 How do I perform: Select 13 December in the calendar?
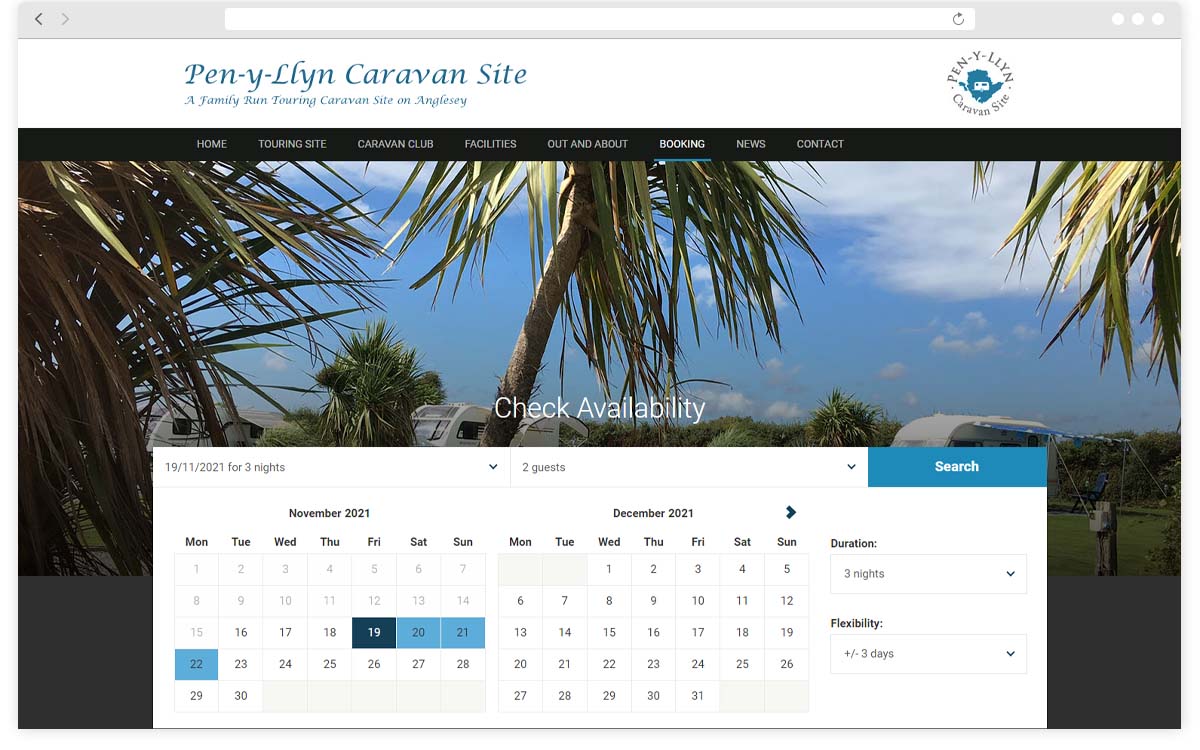coord(520,633)
